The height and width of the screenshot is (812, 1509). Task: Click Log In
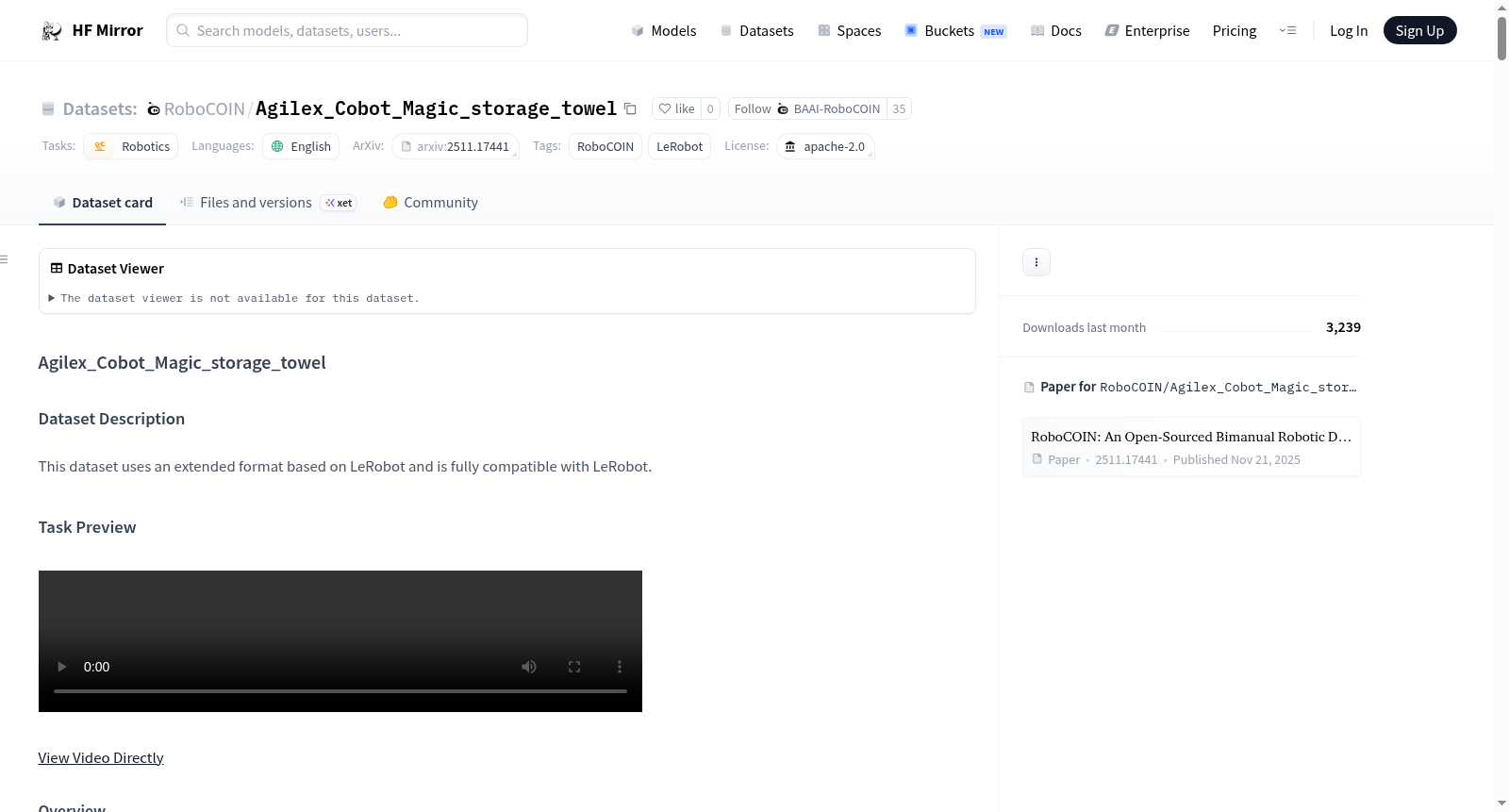click(x=1349, y=31)
